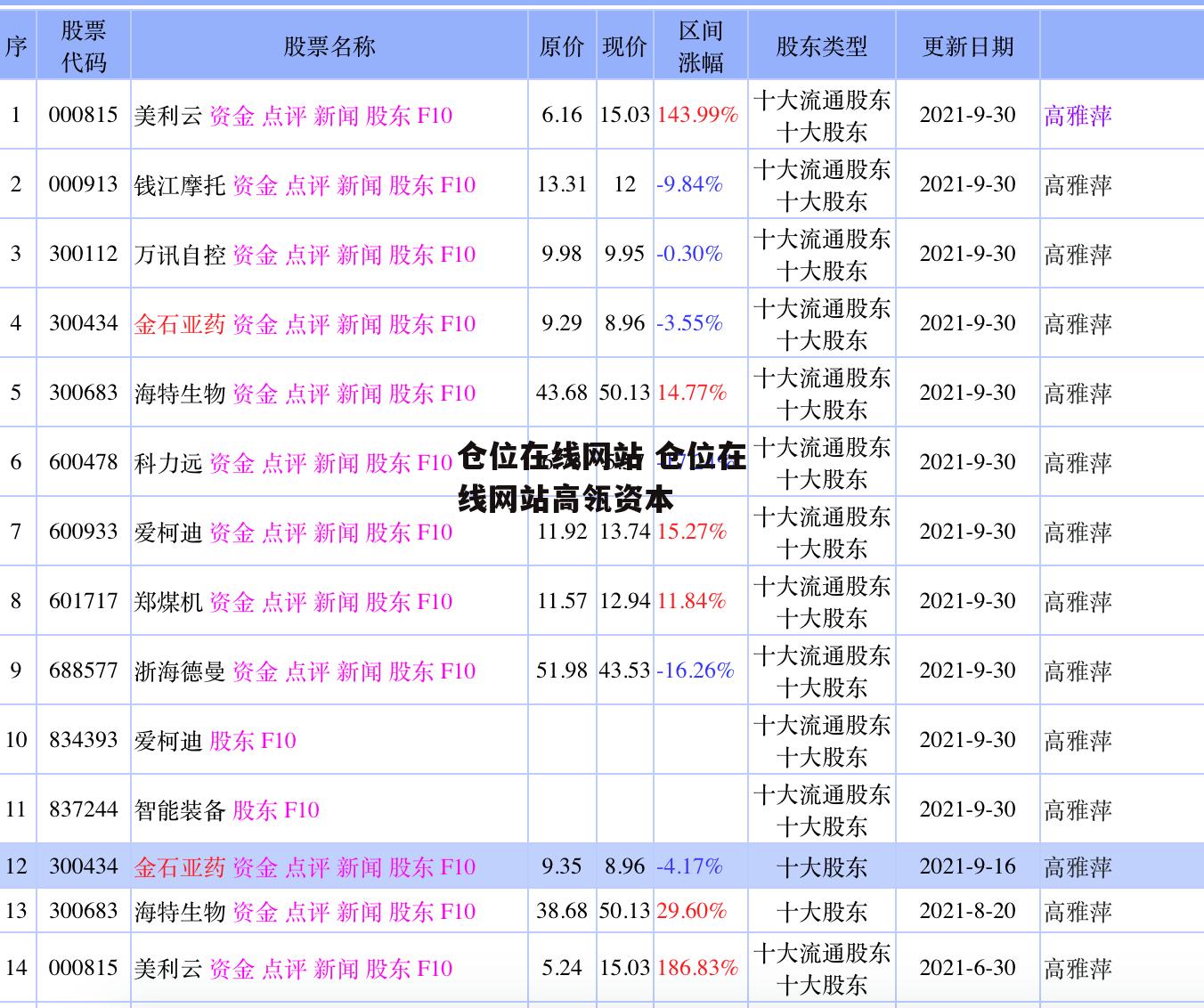
Task: Select 股东类型 column header
Action: [821, 46]
